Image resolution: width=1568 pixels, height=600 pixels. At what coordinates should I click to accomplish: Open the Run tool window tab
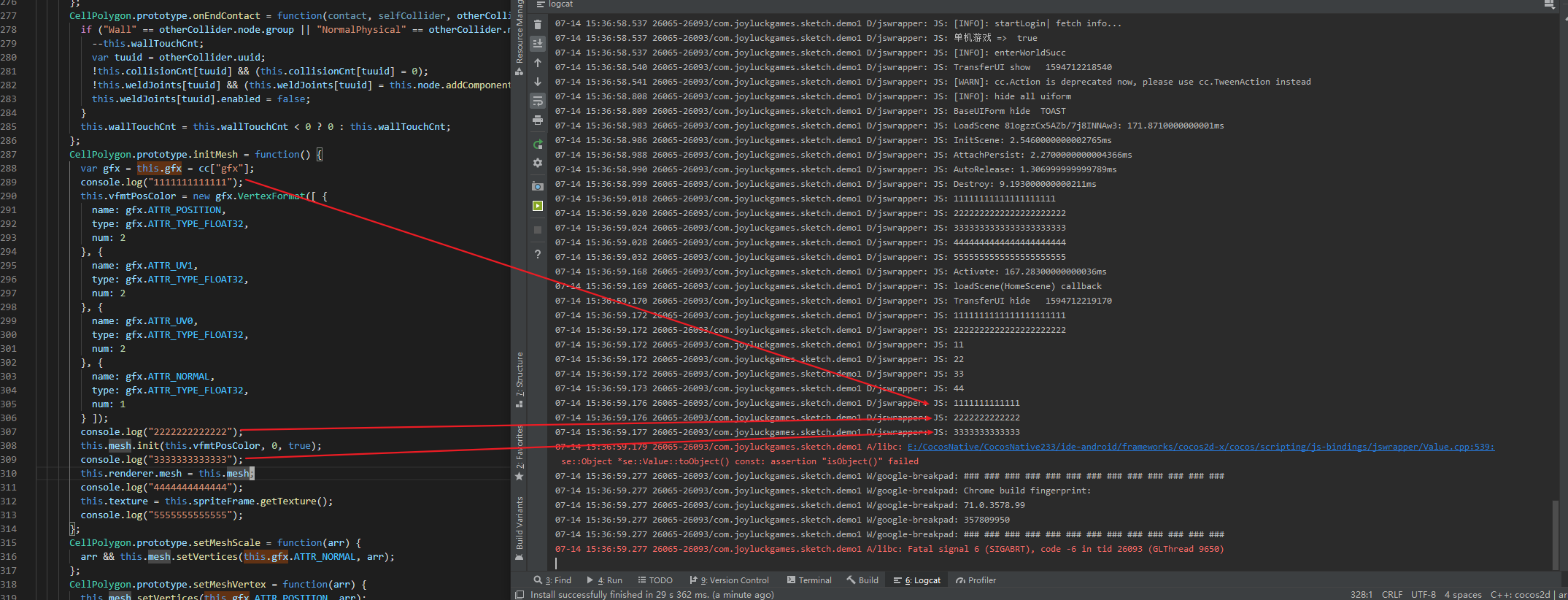click(604, 580)
